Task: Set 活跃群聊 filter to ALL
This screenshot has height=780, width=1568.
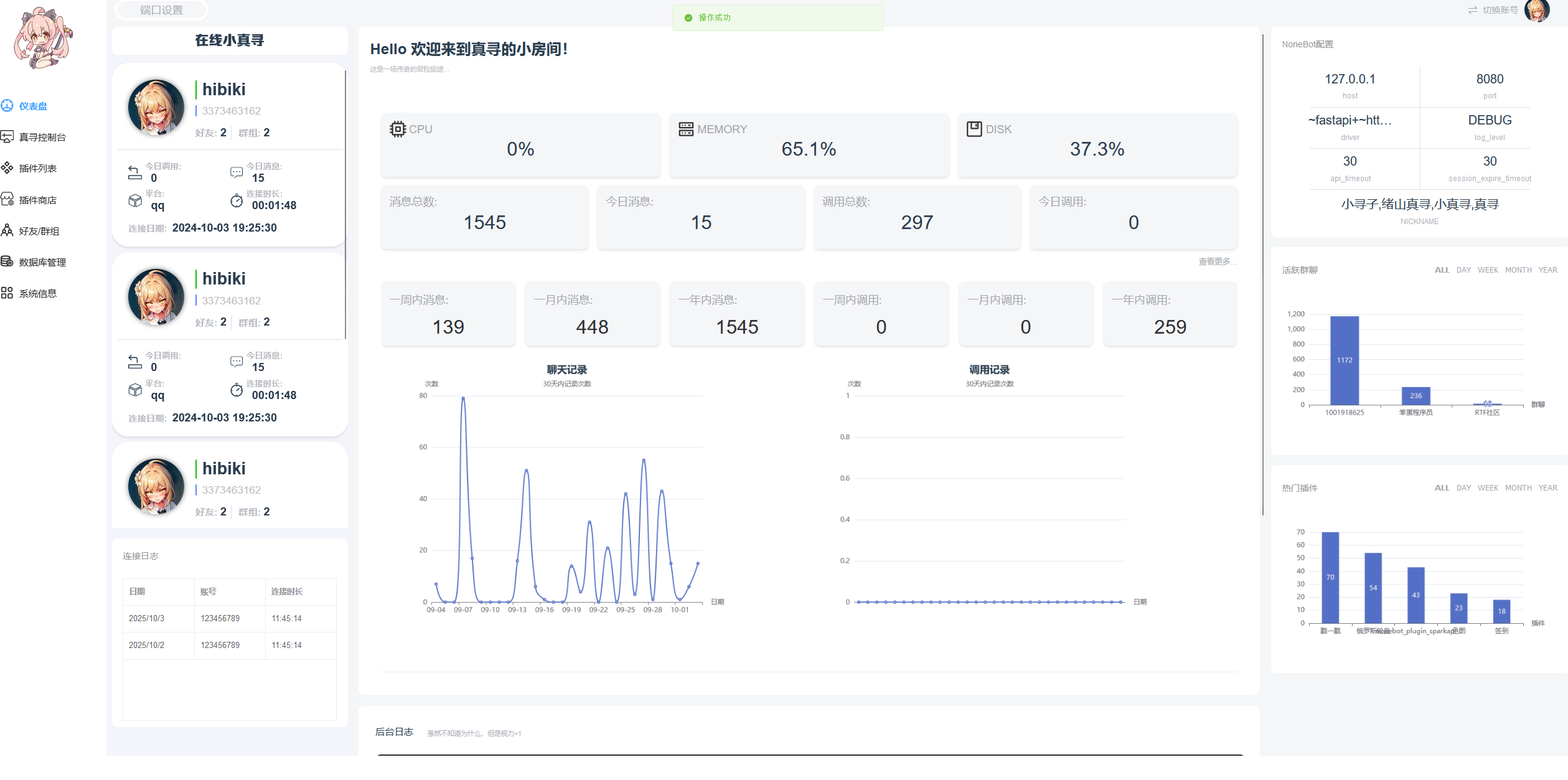Action: [x=1442, y=270]
